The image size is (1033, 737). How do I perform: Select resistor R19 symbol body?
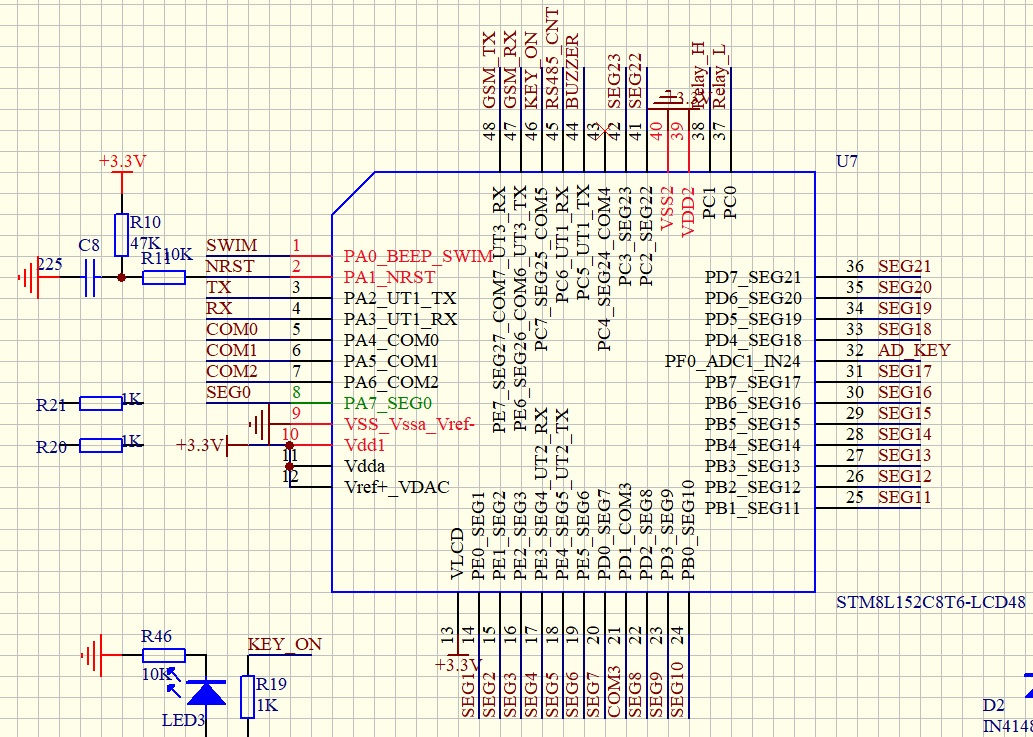(x=248, y=697)
